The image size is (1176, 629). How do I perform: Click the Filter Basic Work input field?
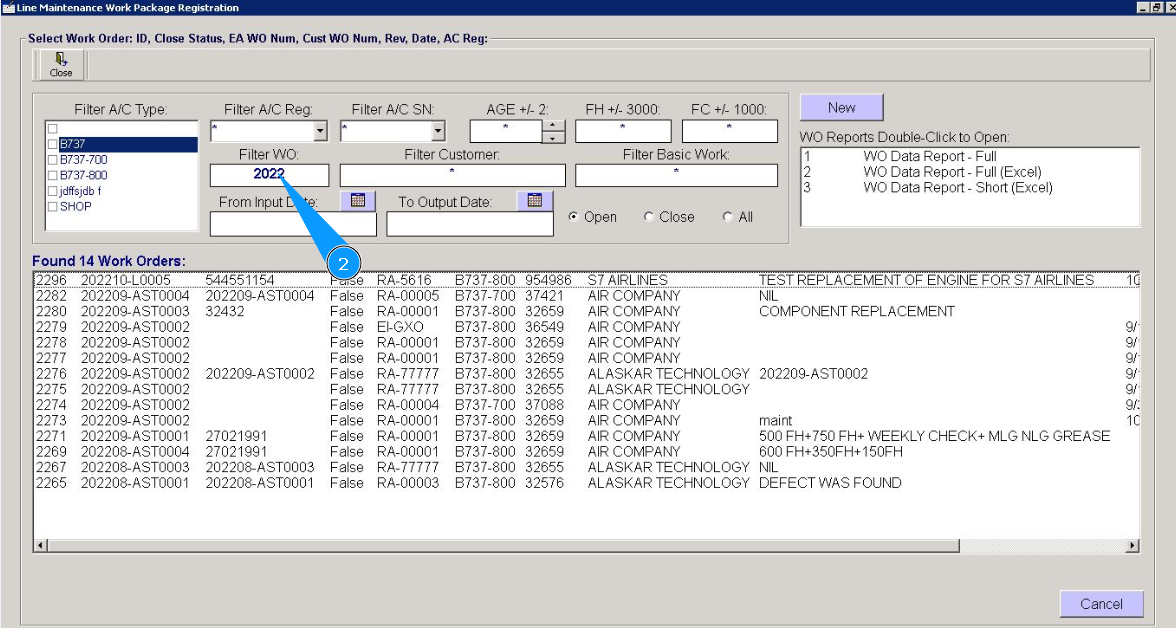click(676, 175)
